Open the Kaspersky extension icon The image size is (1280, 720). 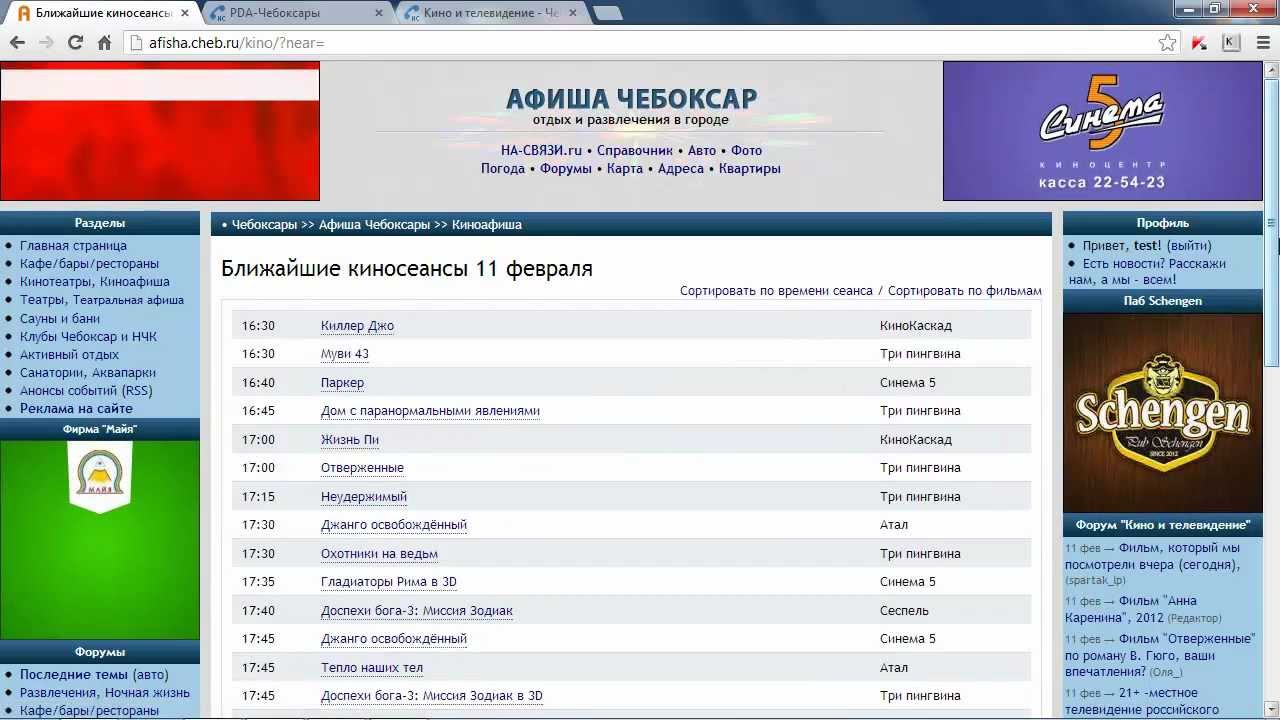coord(1199,43)
